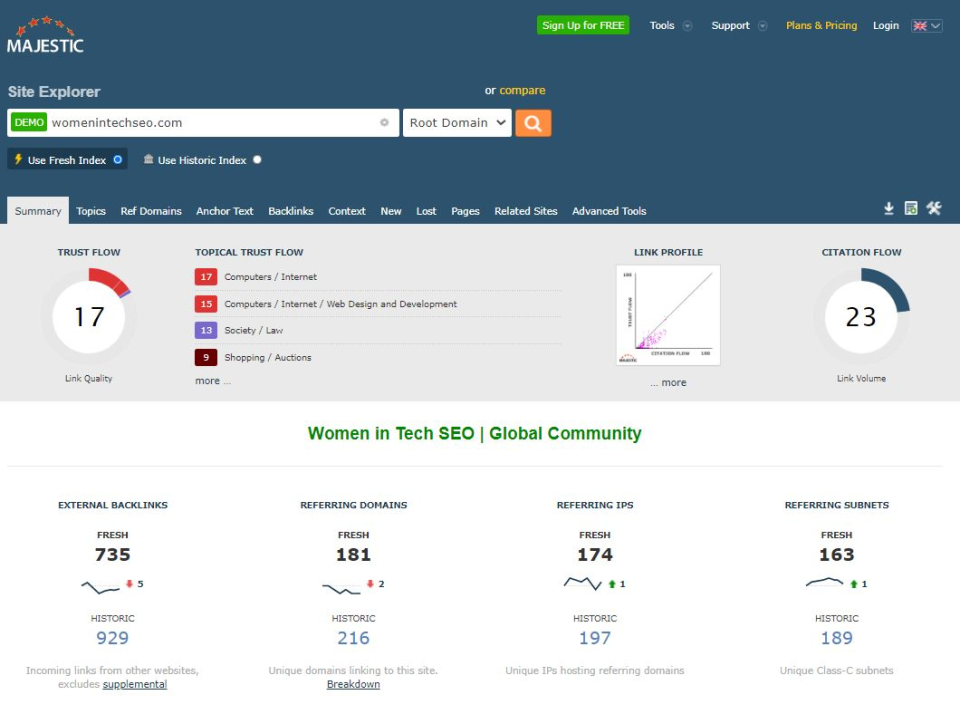960x714 pixels.
Task: Click the purple 13 Society / Law swatch
Action: [206, 330]
